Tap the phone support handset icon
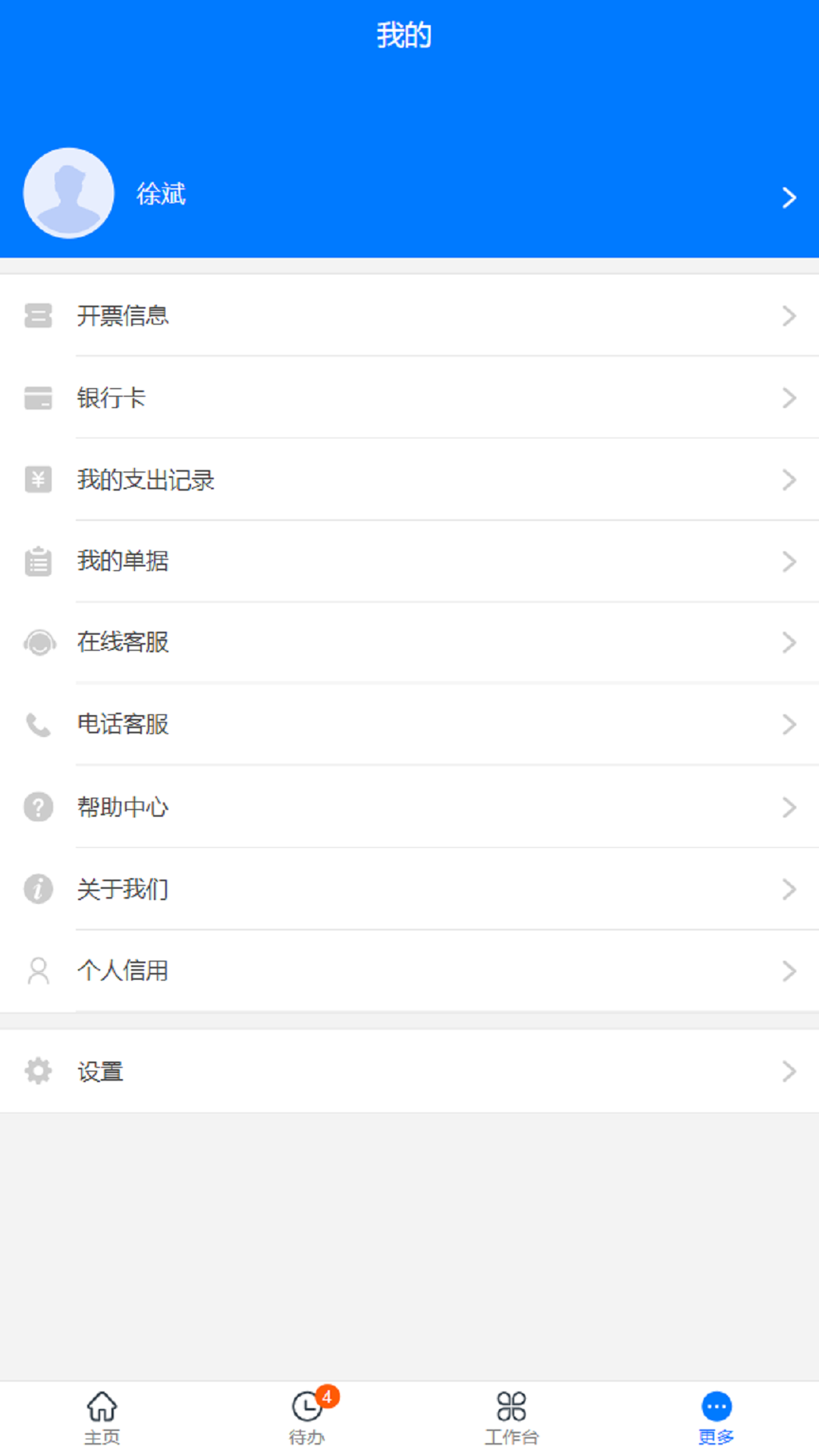 38,725
